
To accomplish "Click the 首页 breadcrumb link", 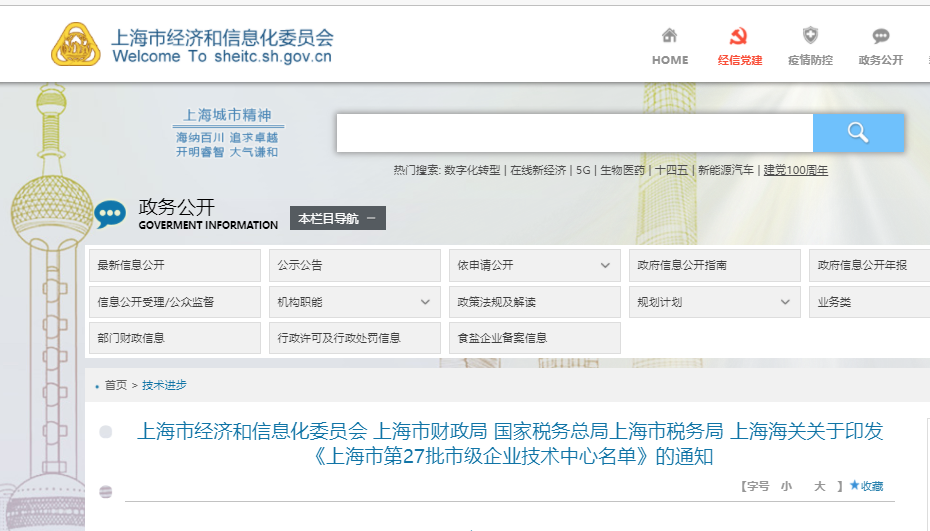I will [116, 385].
